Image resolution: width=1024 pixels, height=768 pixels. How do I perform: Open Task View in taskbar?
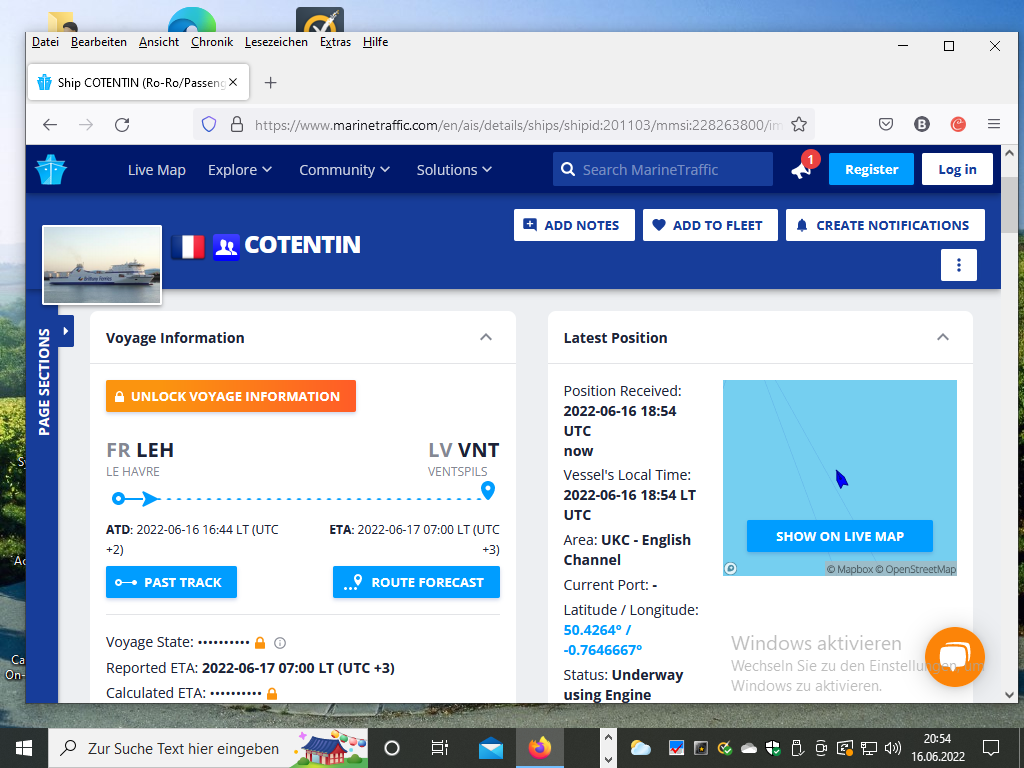[x=440, y=748]
